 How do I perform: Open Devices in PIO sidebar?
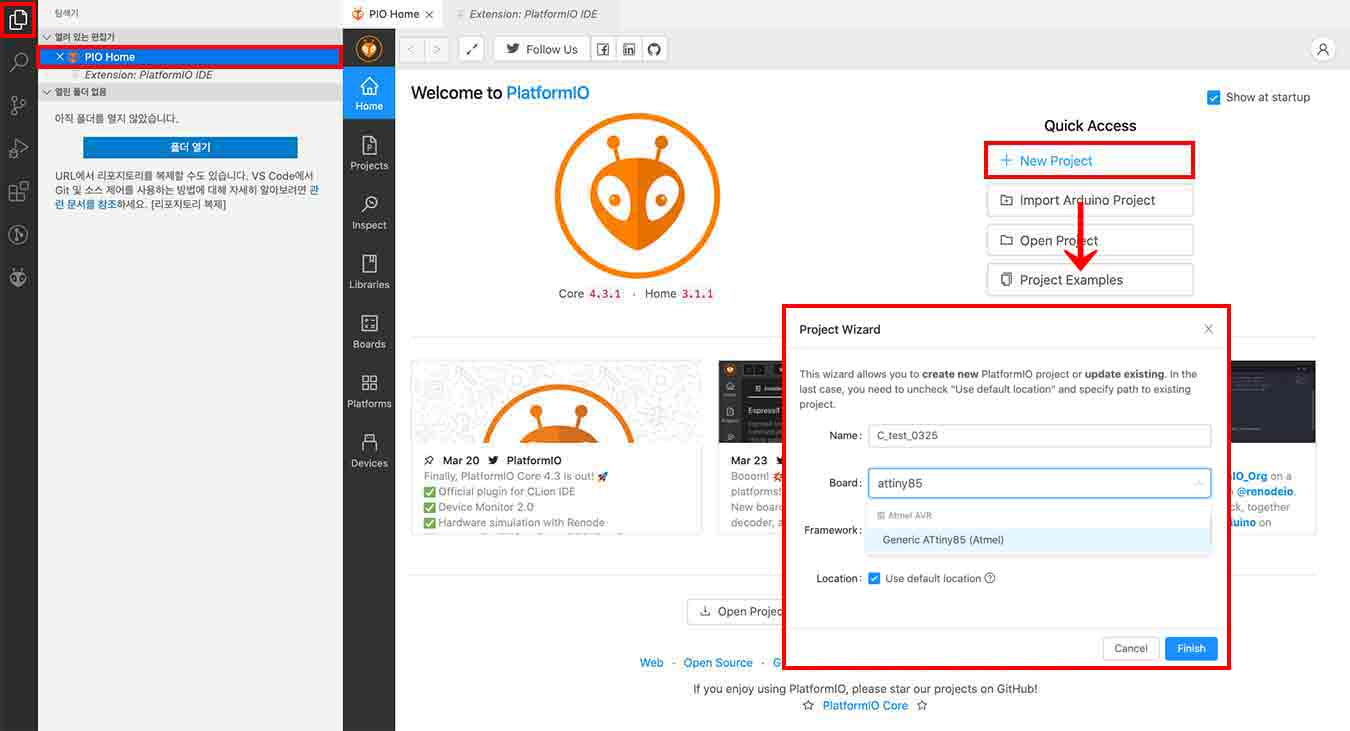369,450
